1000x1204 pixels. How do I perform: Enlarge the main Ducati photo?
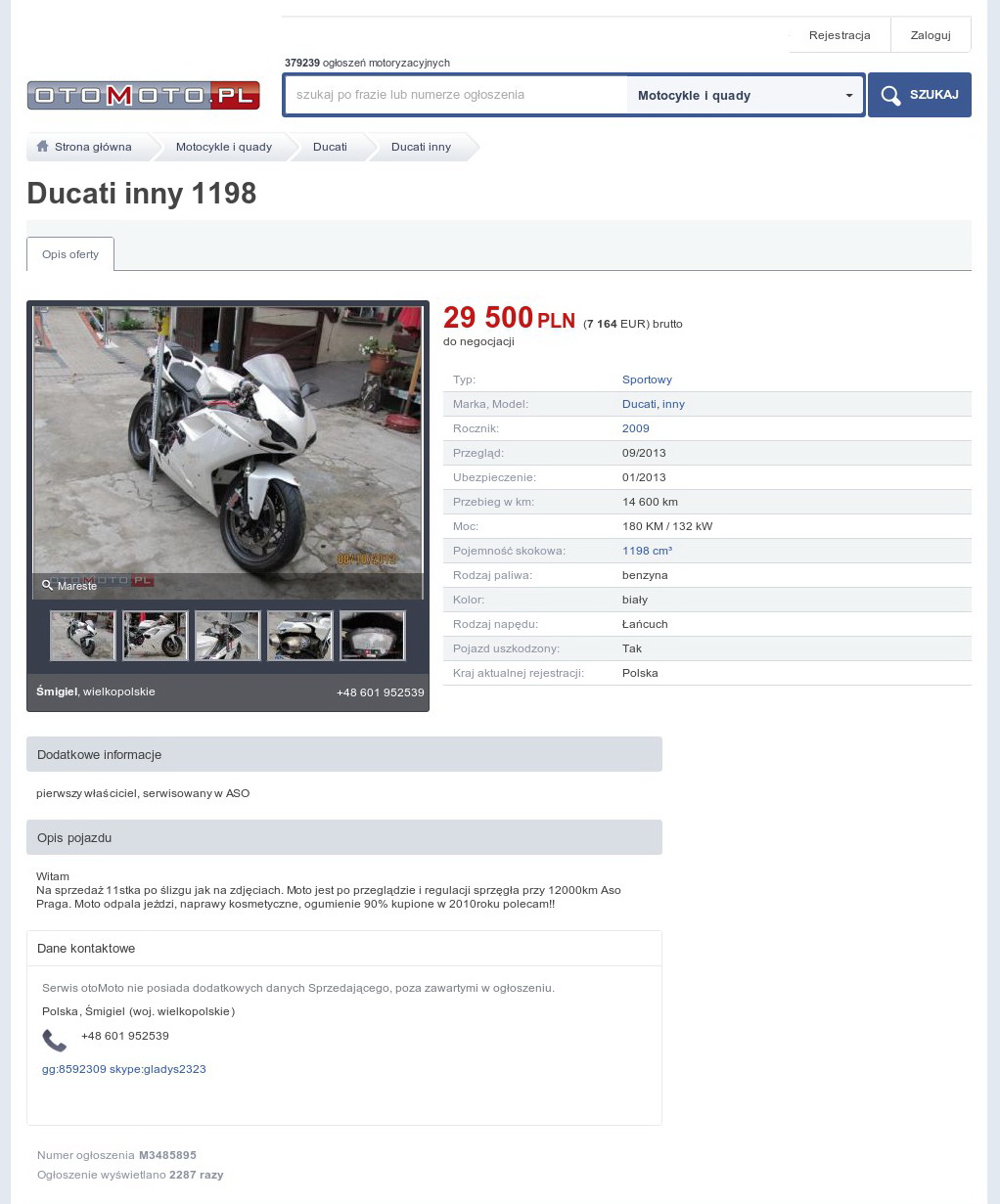(228, 440)
